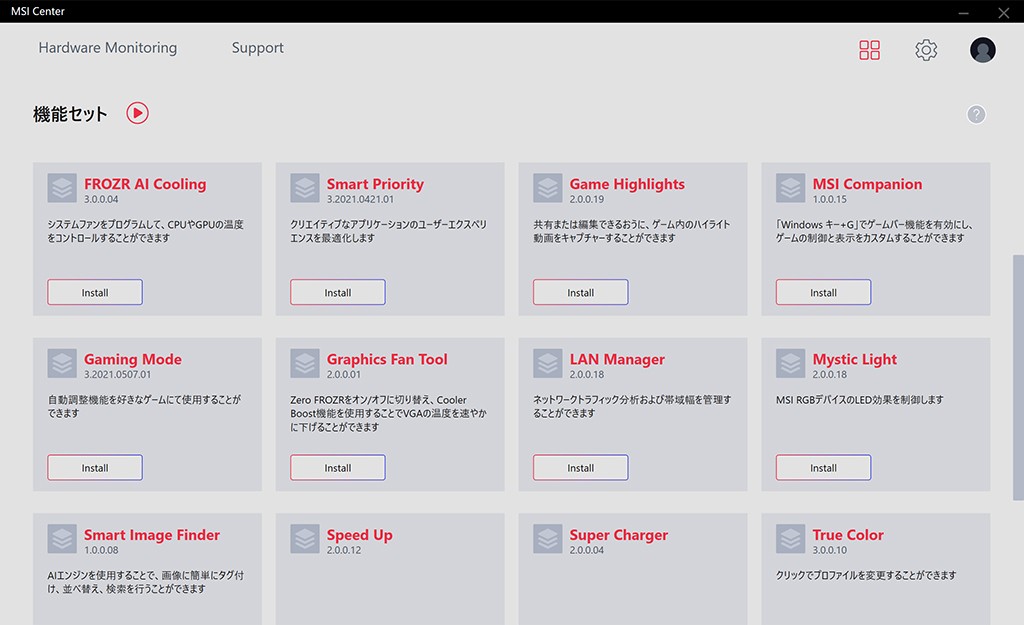Image resolution: width=1024 pixels, height=625 pixels.
Task: Open the settings gear icon
Action: (926, 50)
